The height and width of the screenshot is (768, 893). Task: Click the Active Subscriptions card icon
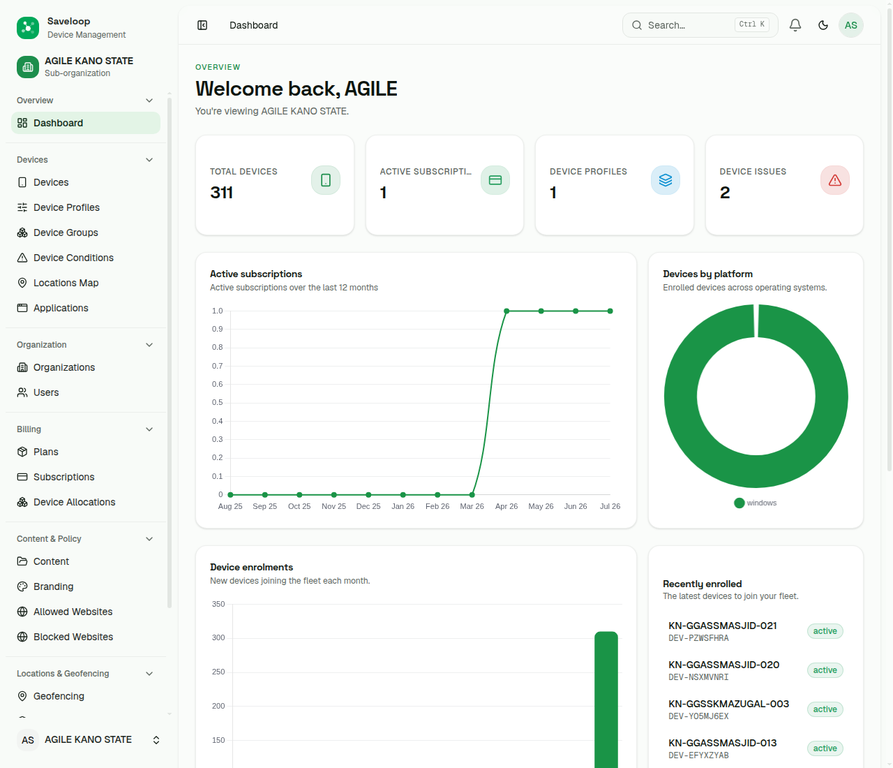coord(495,180)
